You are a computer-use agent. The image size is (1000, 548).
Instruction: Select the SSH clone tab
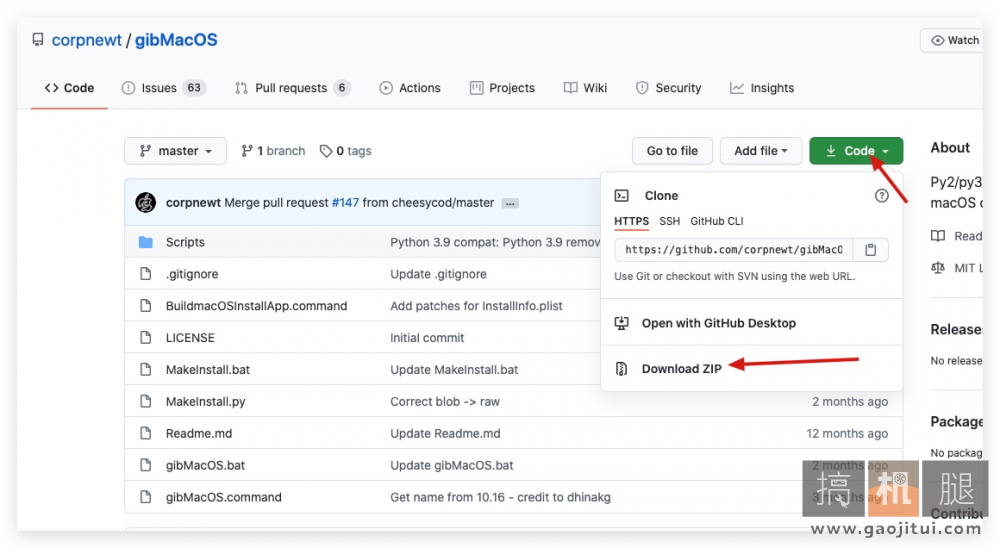(670, 221)
